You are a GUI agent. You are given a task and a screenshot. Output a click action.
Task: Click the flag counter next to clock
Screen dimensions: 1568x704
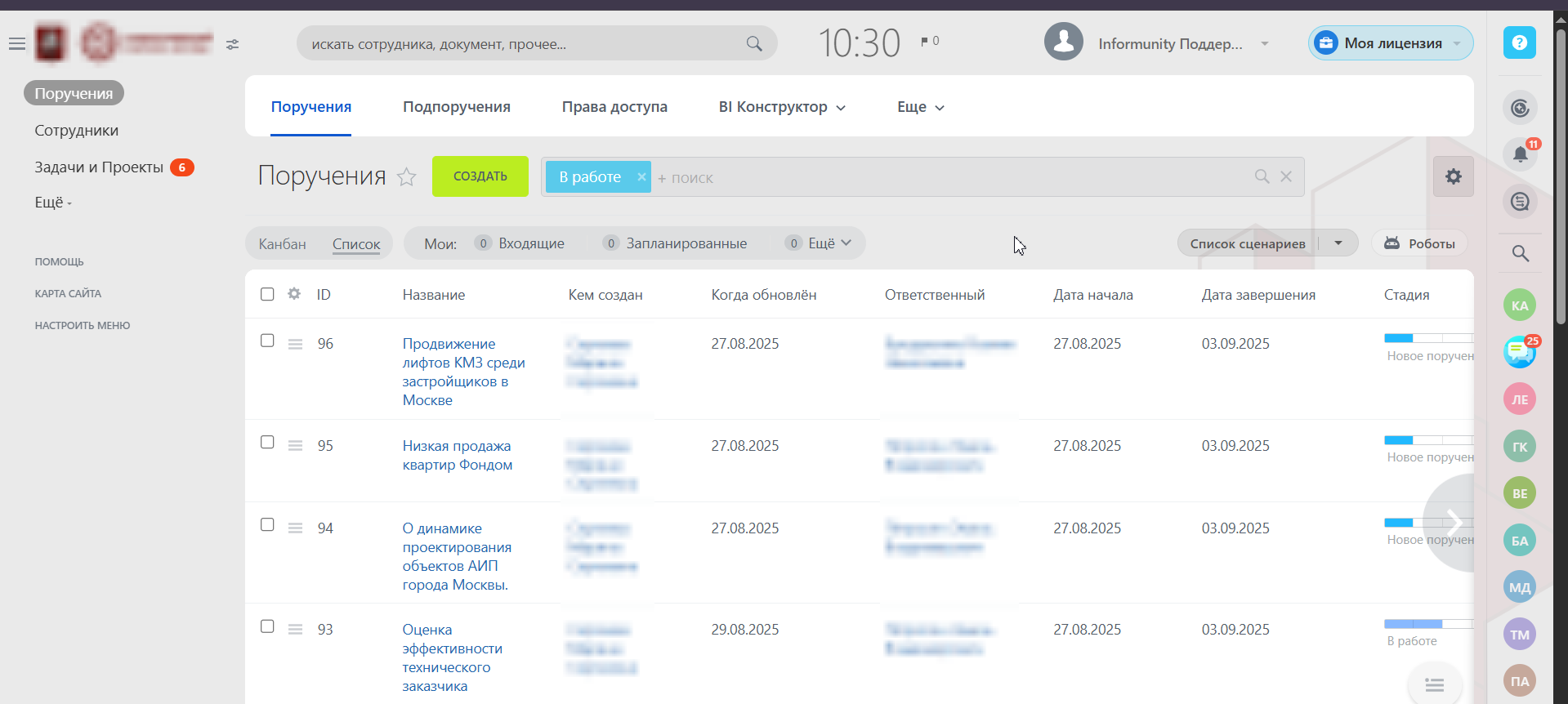930,41
